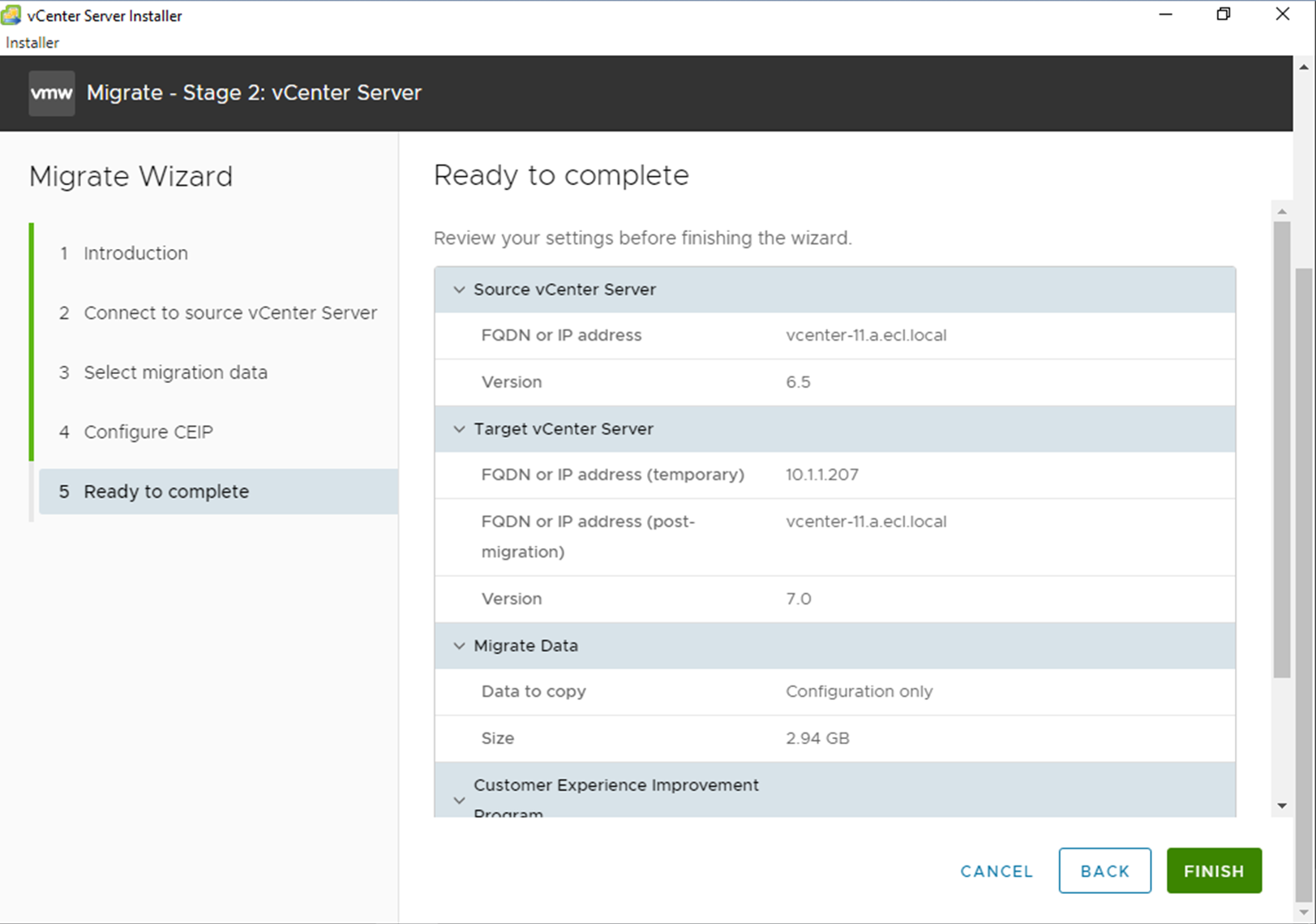Click temporary IP address 10.1.1.207
The width and height of the screenshot is (1316, 924).
coord(822,475)
